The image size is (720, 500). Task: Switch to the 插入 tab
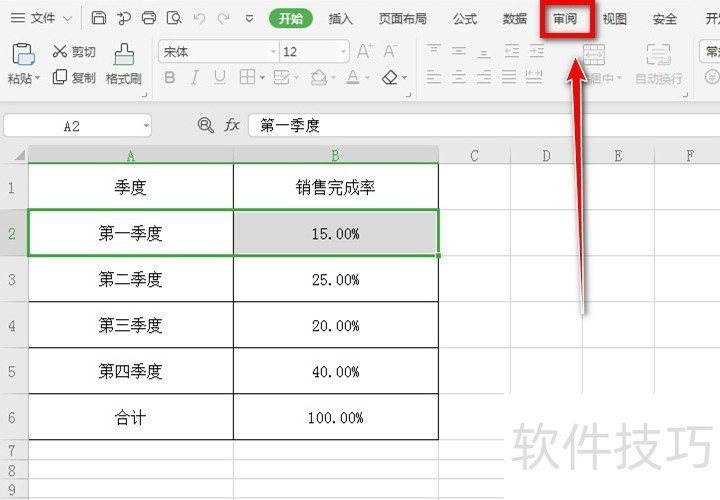click(340, 19)
